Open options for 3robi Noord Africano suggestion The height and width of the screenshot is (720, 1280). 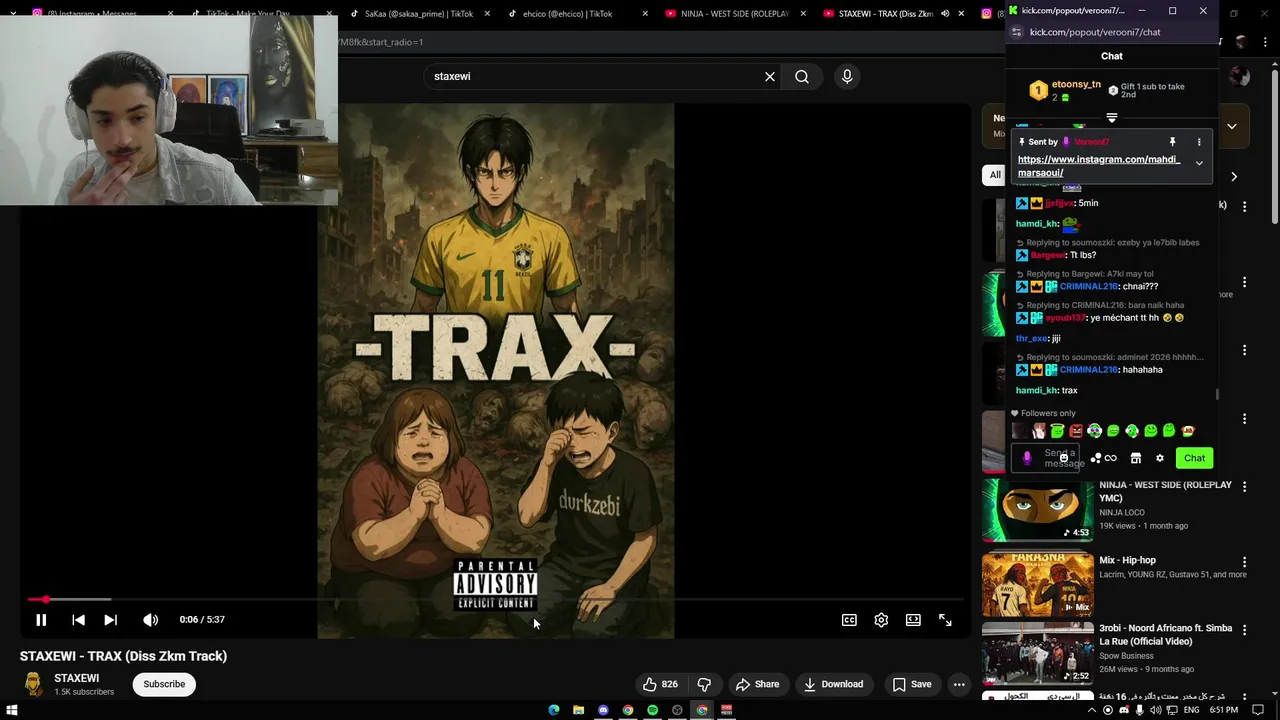coord(1244,630)
